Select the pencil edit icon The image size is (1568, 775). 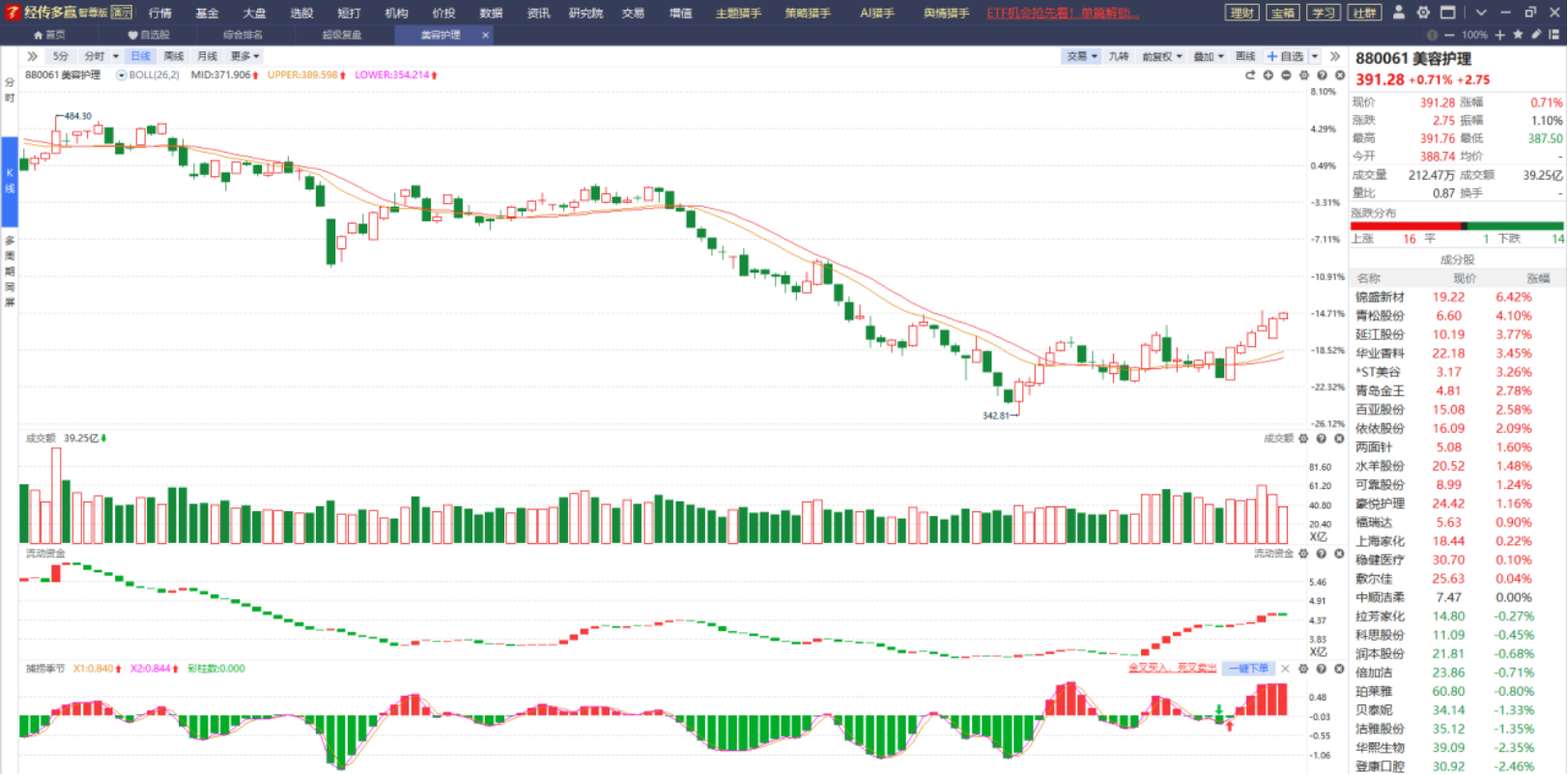point(1536,35)
